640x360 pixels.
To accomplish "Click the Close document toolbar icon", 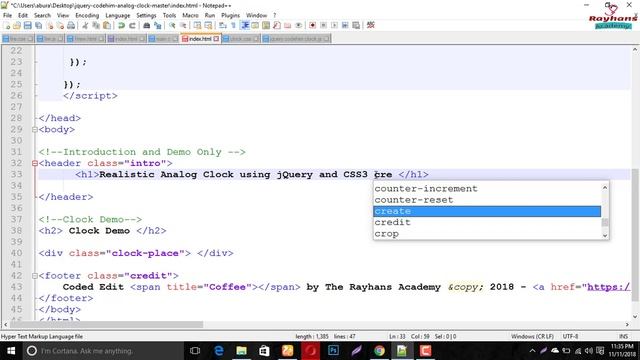I will click(x=50, y=25).
